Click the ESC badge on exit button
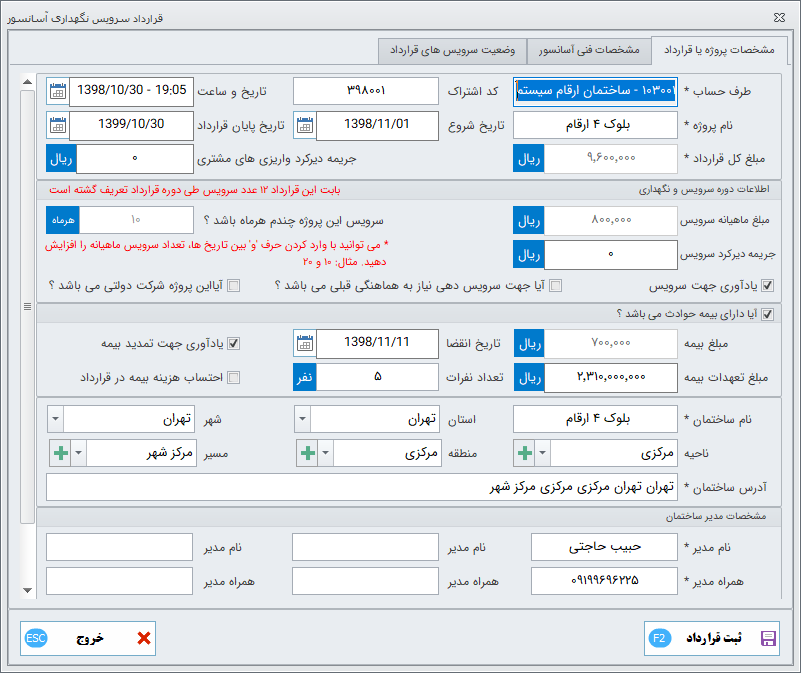The image size is (801, 673). click(x=36, y=638)
